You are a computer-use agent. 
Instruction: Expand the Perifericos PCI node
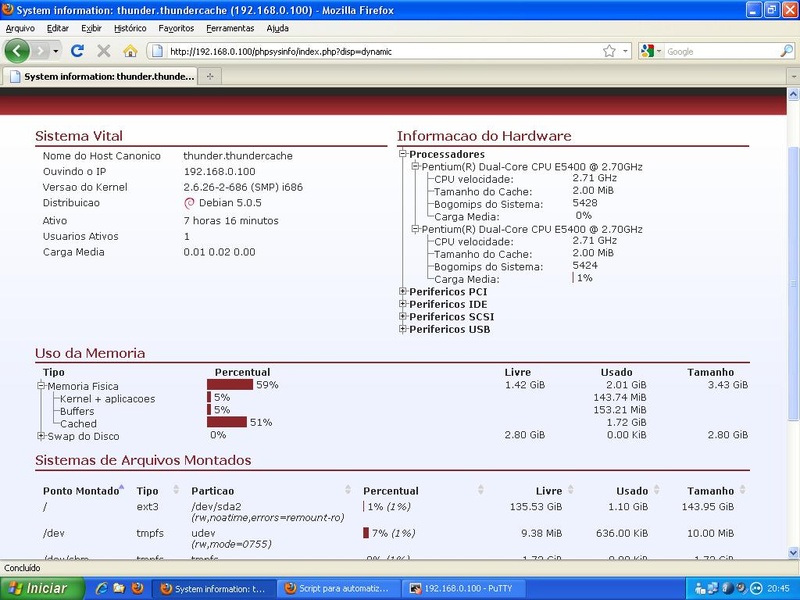click(403, 292)
